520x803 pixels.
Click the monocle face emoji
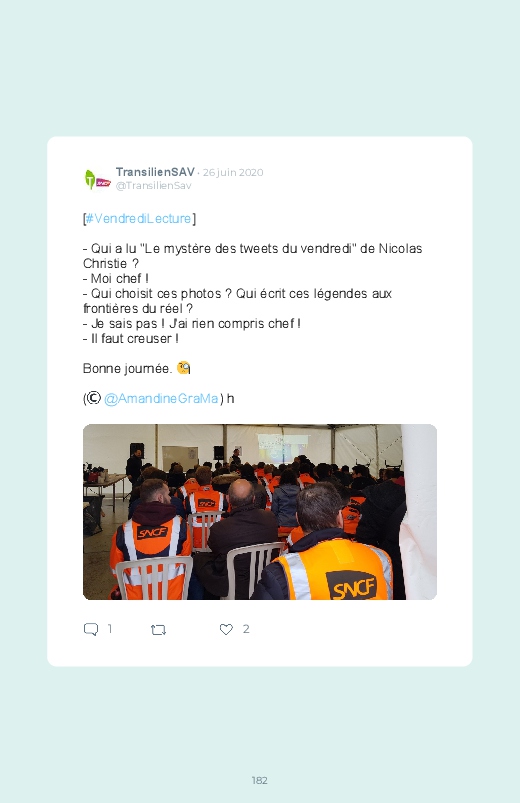[x=183, y=368]
